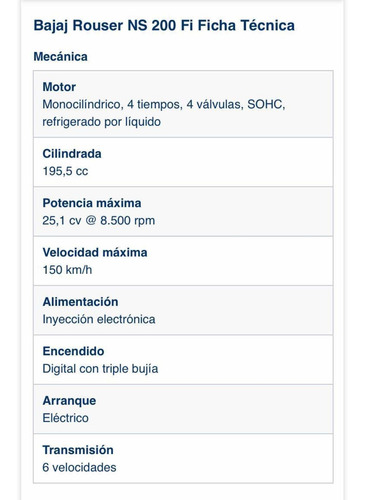Click the Potencia máxima row label
This screenshot has width=365, height=500.
point(92,203)
